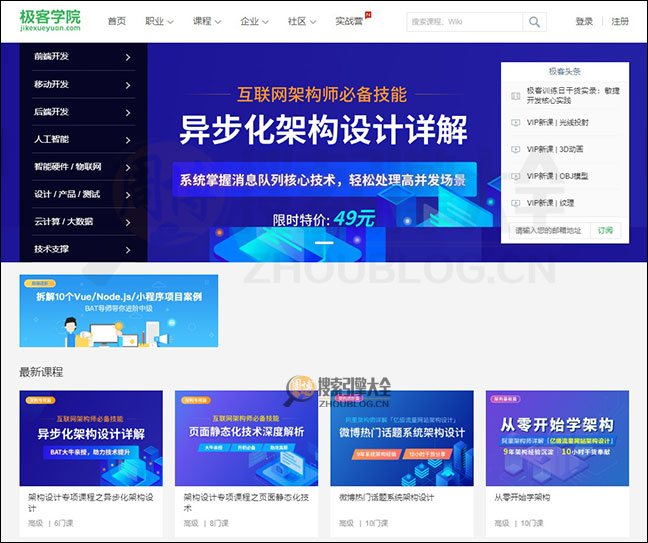
Task: Click the 搜索课程 search input field
Action: click(465, 22)
